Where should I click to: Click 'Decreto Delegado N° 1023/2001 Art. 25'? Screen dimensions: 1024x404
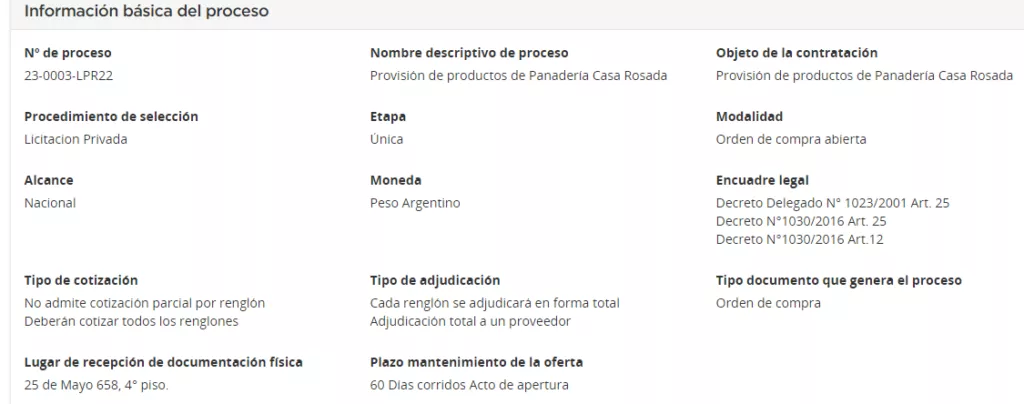(x=832, y=203)
